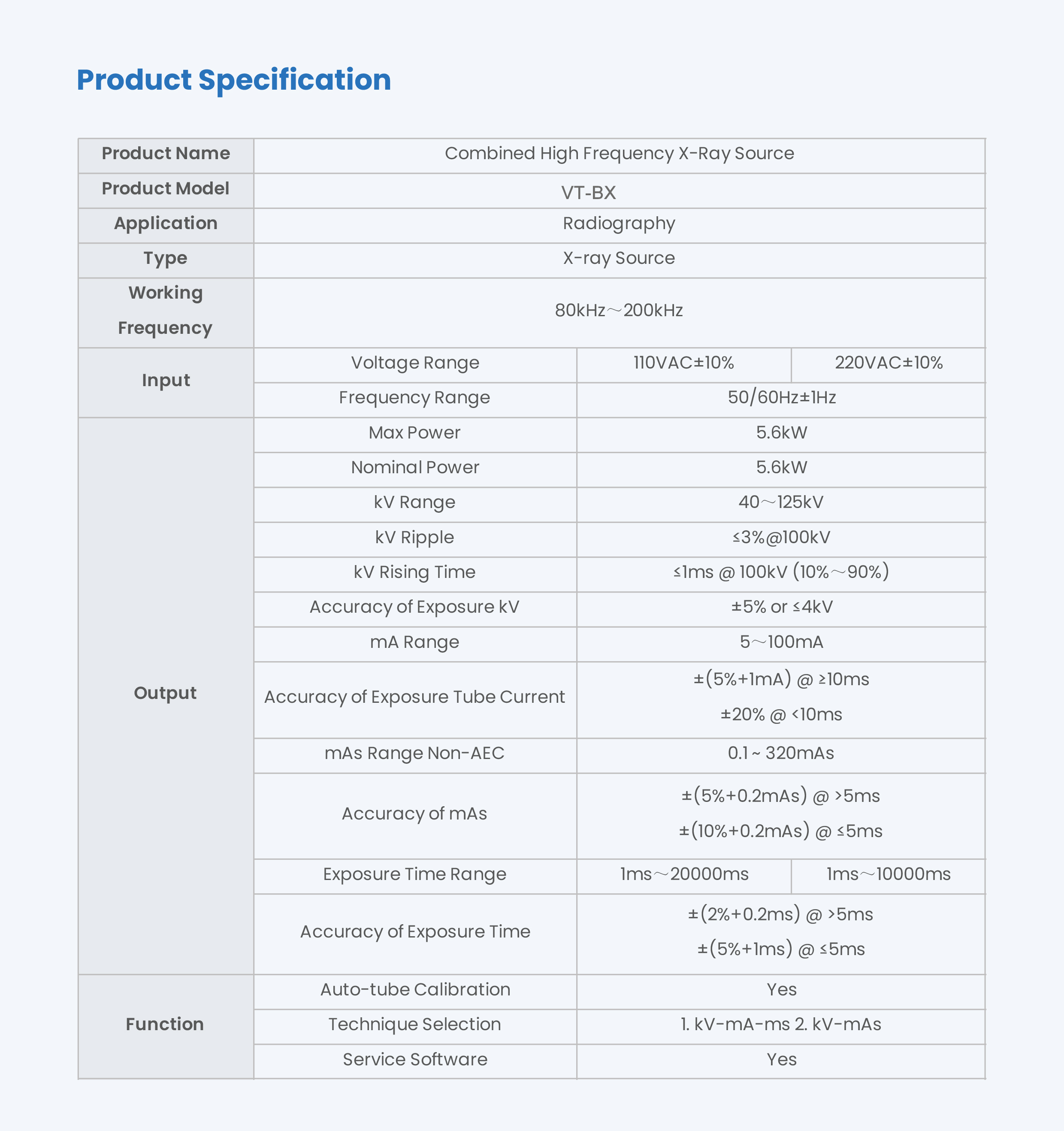Select Accuracy of Exposure Tube Current label
Image resolution: width=1064 pixels, height=1131 pixels.
(414, 698)
